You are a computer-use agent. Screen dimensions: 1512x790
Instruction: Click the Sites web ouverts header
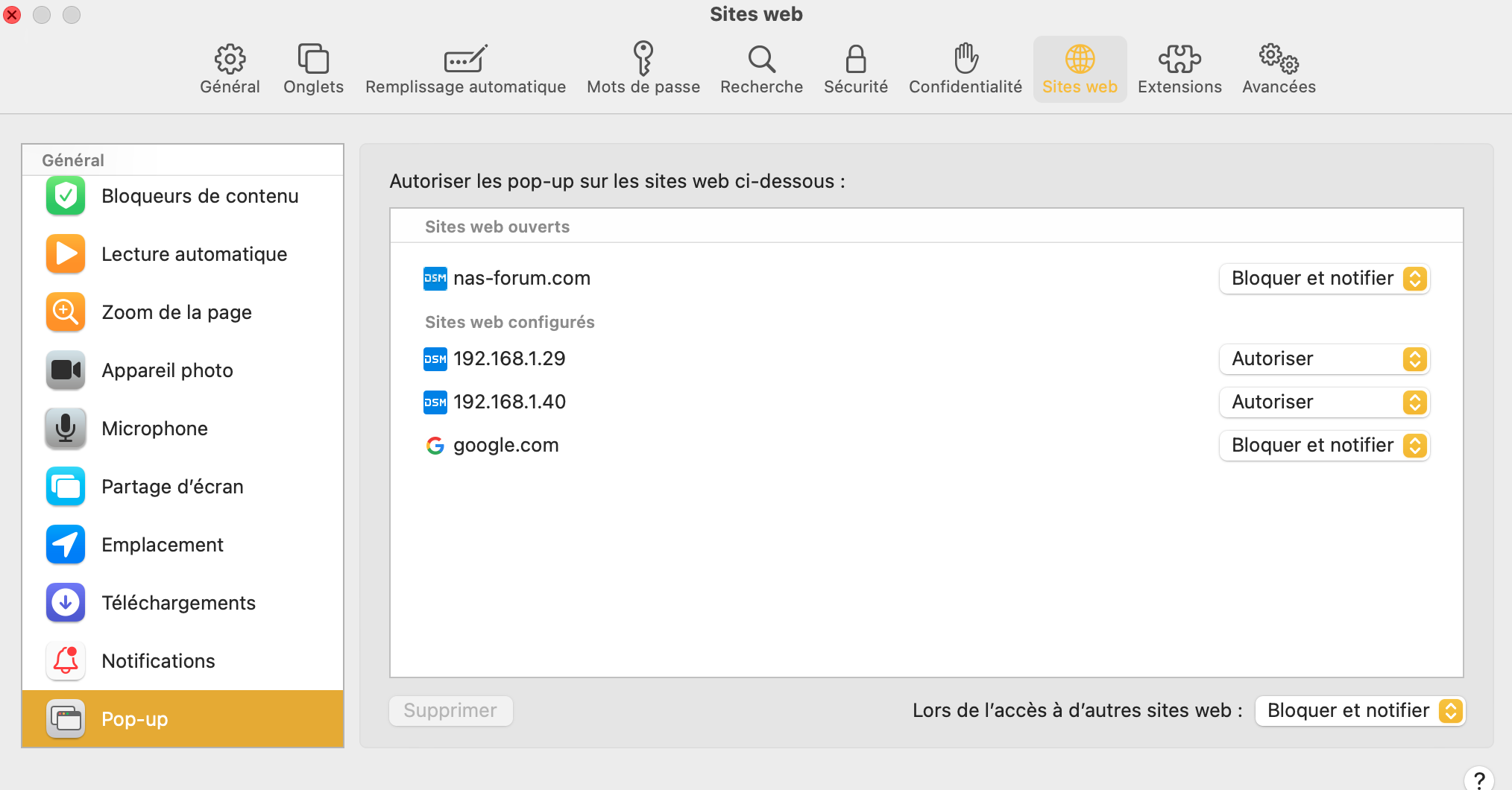pos(497,227)
